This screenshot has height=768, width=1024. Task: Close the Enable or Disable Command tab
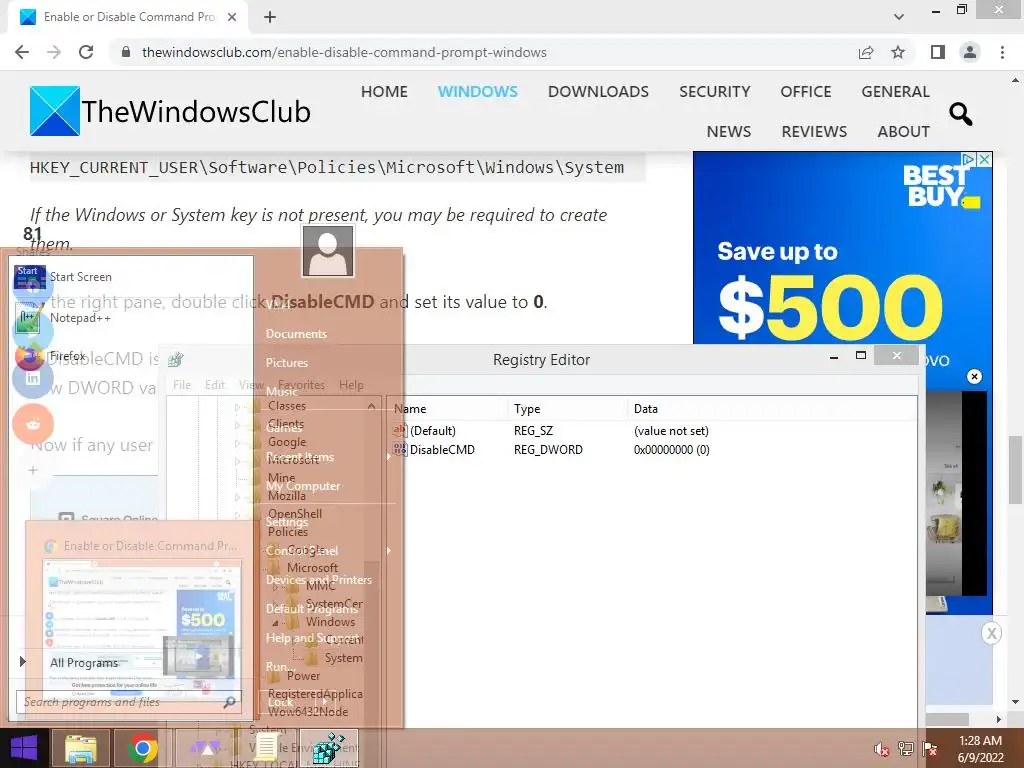pos(232,17)
